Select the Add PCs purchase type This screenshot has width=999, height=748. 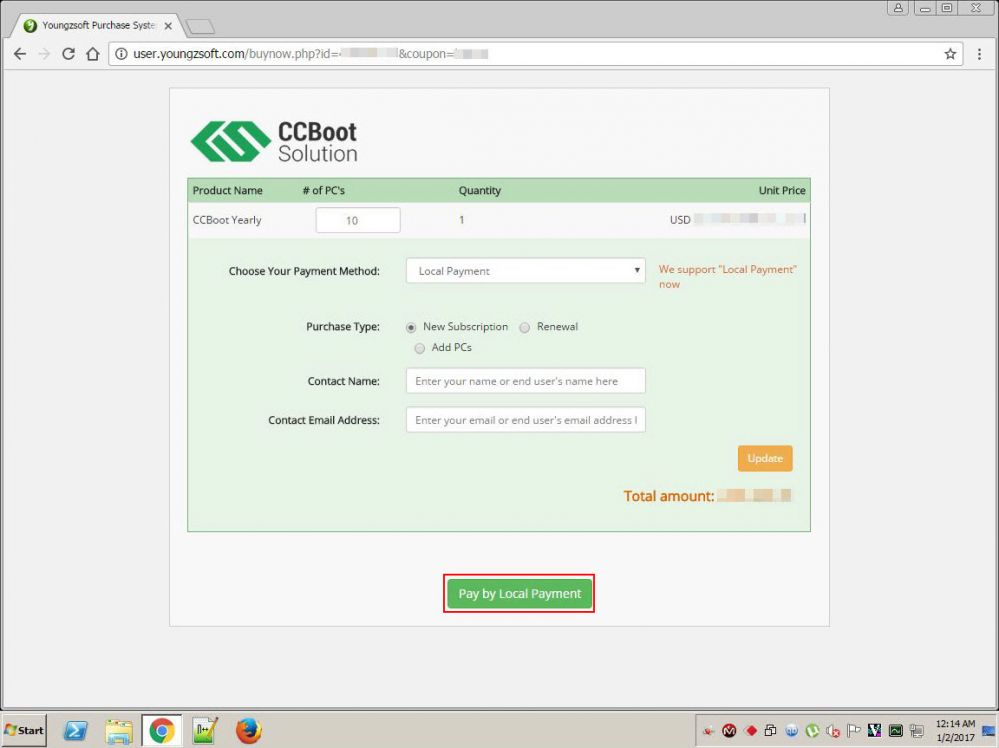coord(420,348)
